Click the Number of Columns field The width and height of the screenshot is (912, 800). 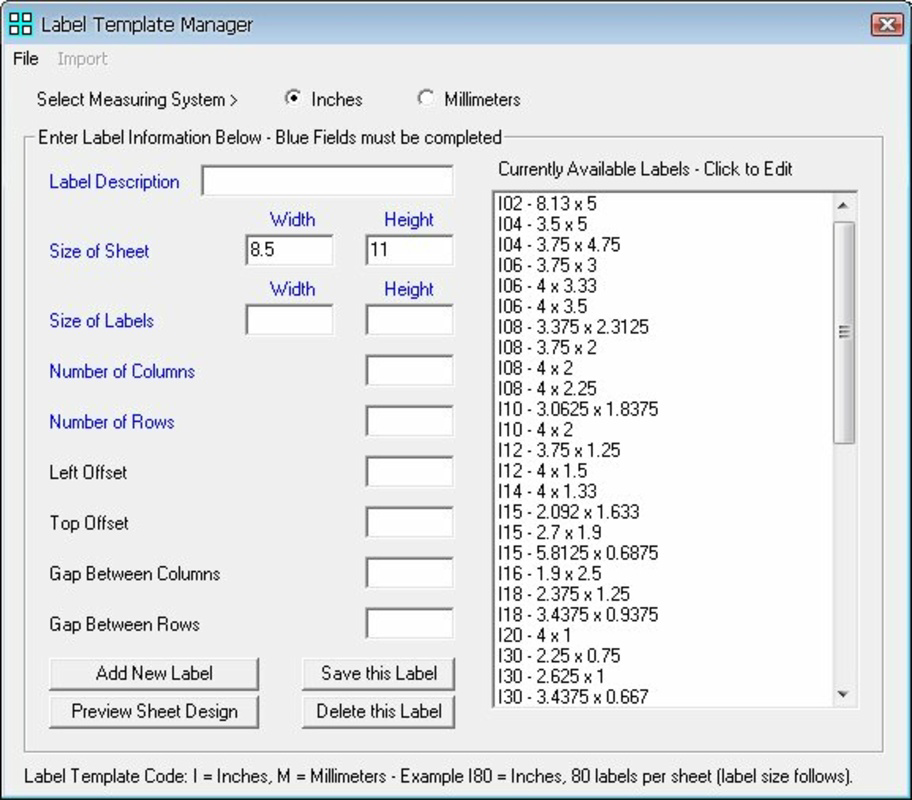[x=409, y=371]
